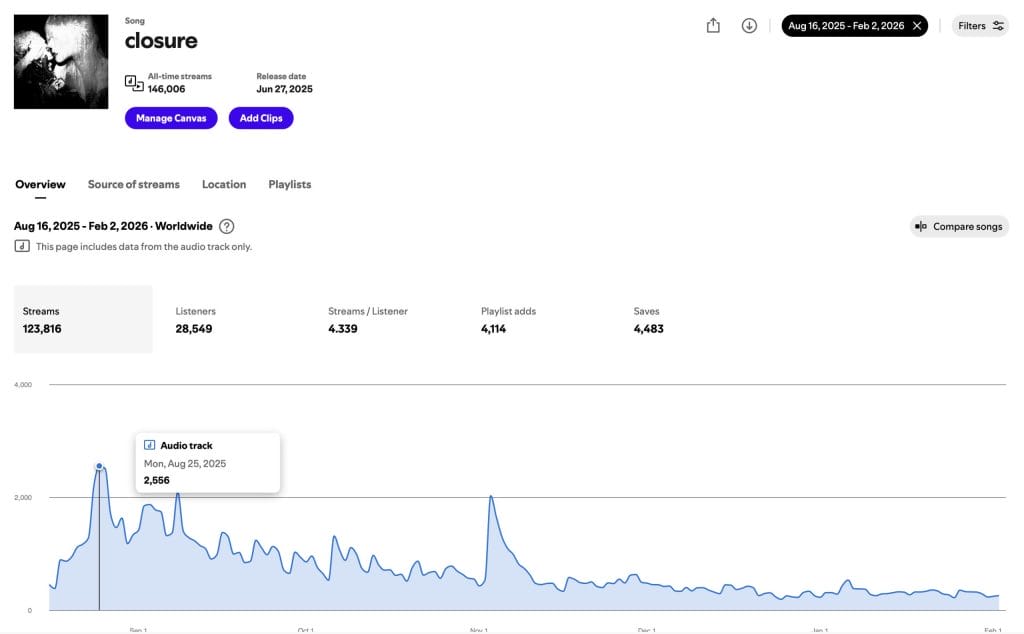
Task: Clear the date range with X icon
Action: (916, 26)
